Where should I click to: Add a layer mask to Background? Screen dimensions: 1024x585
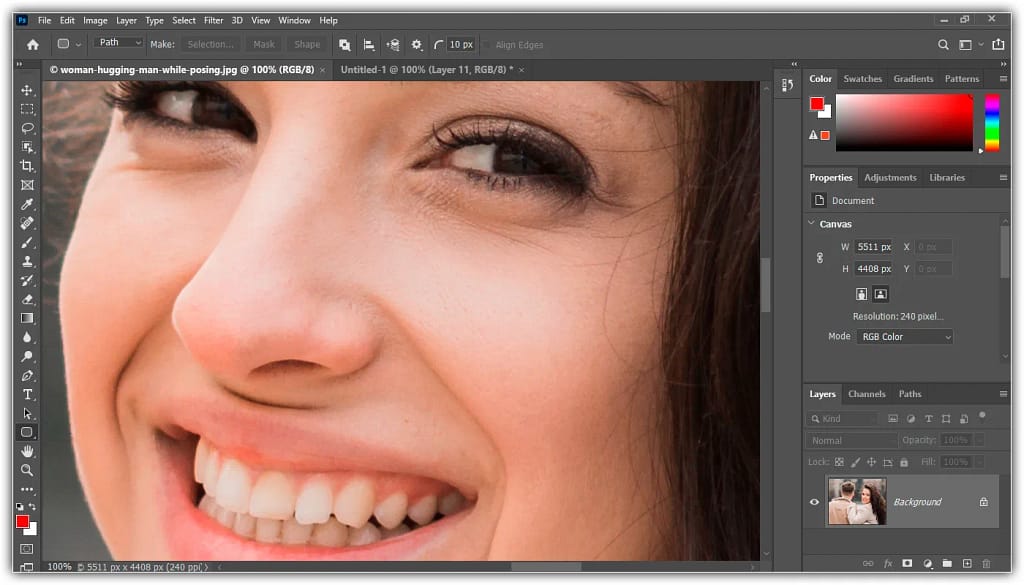coord(908,563)
